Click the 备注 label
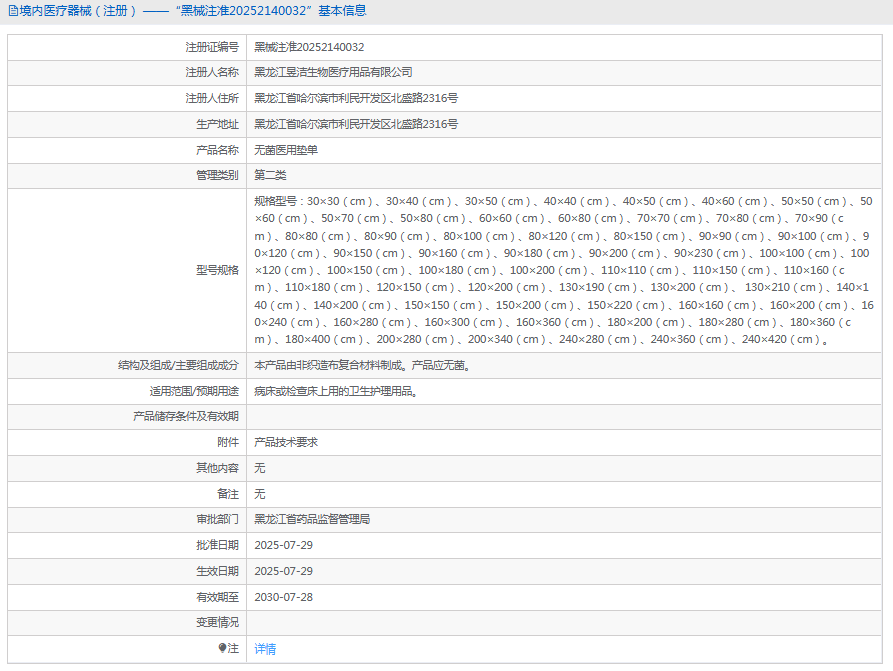Screen dimensions: 893x671 [228, 494]
